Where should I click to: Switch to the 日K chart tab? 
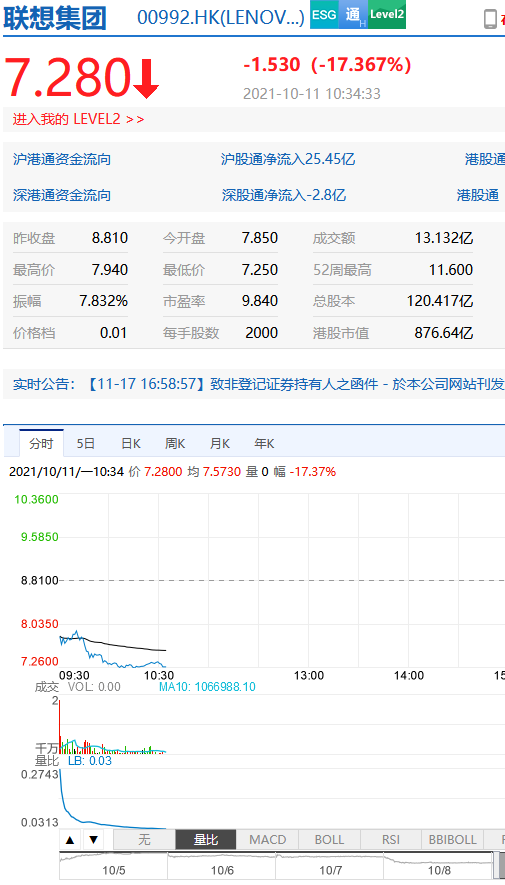coord(131,444)
